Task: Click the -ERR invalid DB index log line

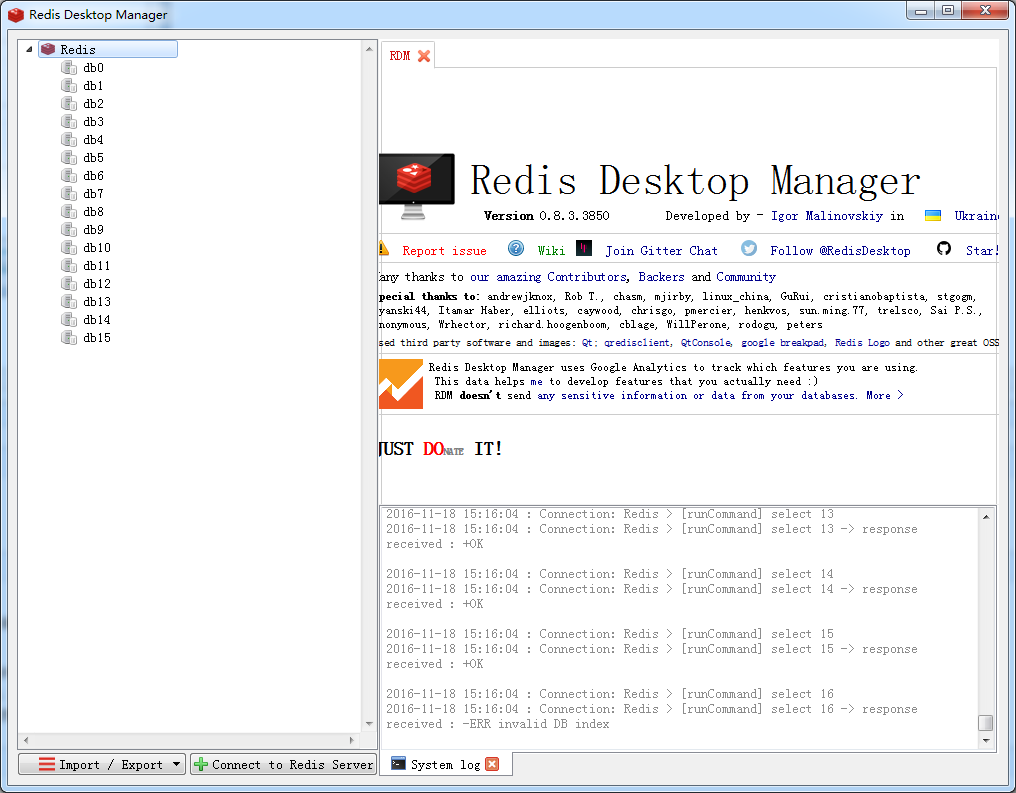Action: [x=498, y=724]
